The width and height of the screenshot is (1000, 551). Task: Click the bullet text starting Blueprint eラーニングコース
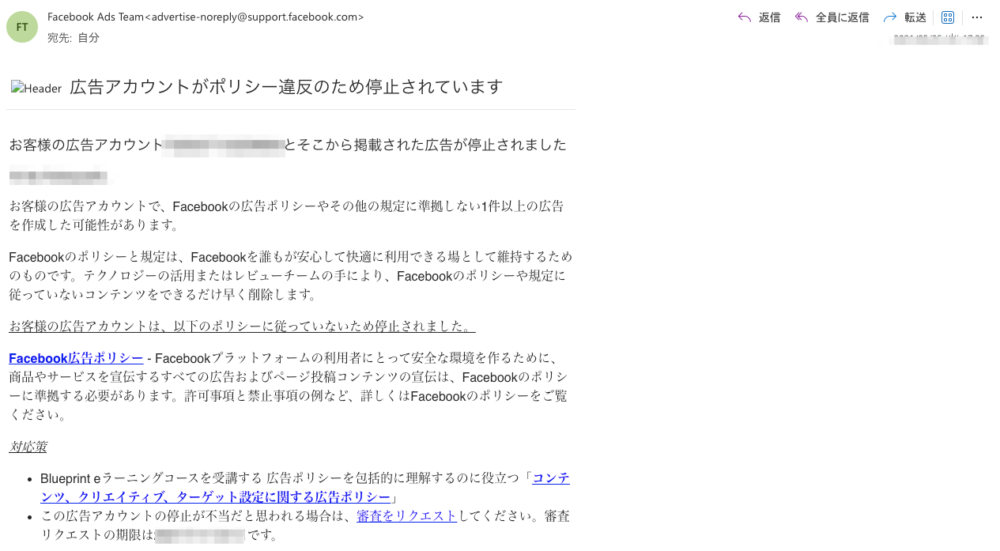pos(305,487)
